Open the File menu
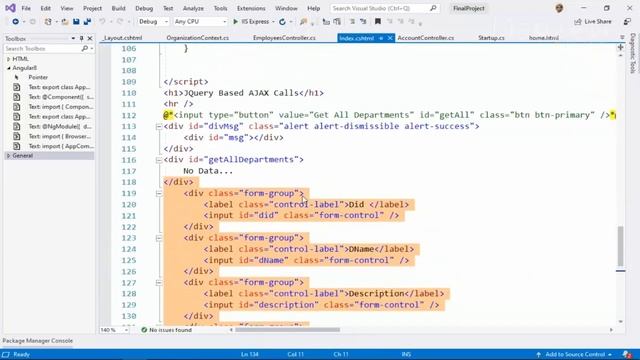640x360 pixels. point(26,8)
